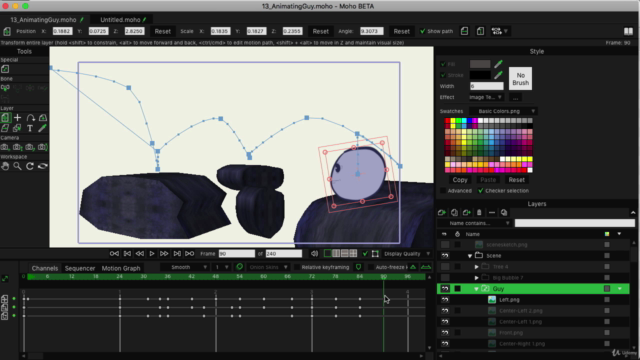The image size is (640, 360).
Task: Play the animation
Action: 151,253
